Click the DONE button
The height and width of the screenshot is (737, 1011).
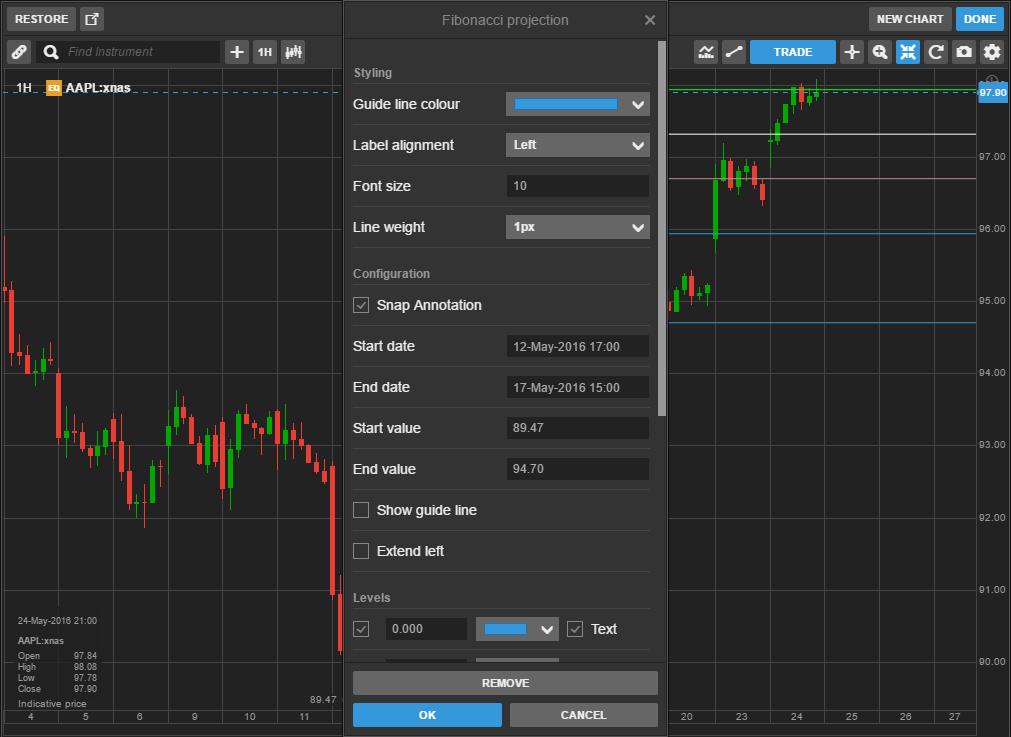tap(979, 19)
